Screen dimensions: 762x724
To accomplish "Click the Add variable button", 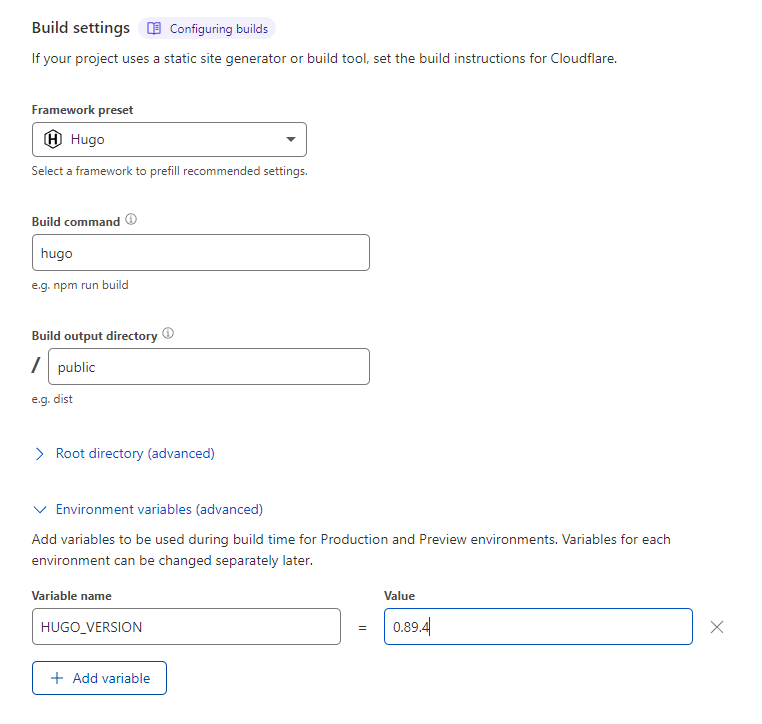I will tap(99, 678).
